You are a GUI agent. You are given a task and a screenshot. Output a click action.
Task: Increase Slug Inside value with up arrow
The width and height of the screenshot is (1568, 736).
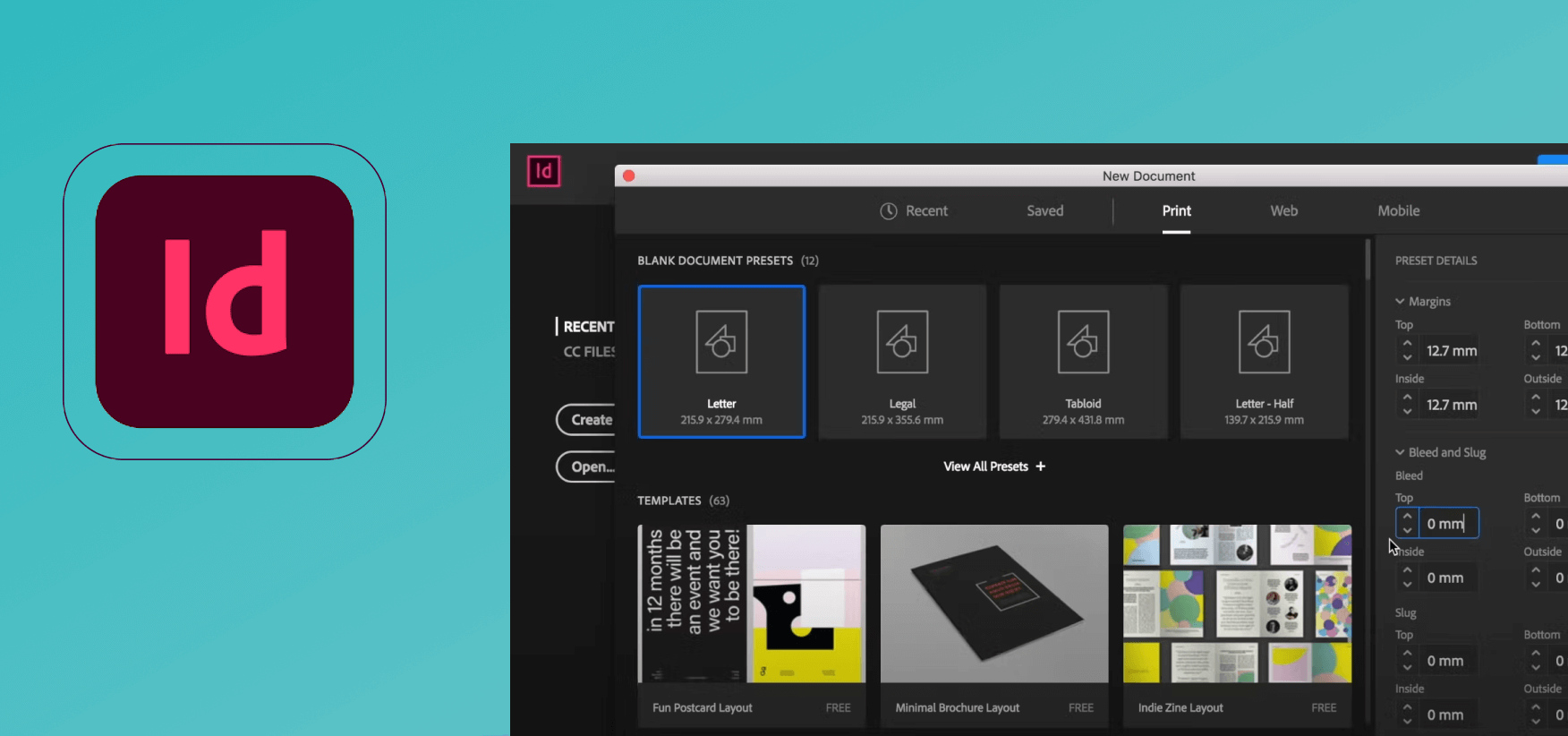(1407, 707)
